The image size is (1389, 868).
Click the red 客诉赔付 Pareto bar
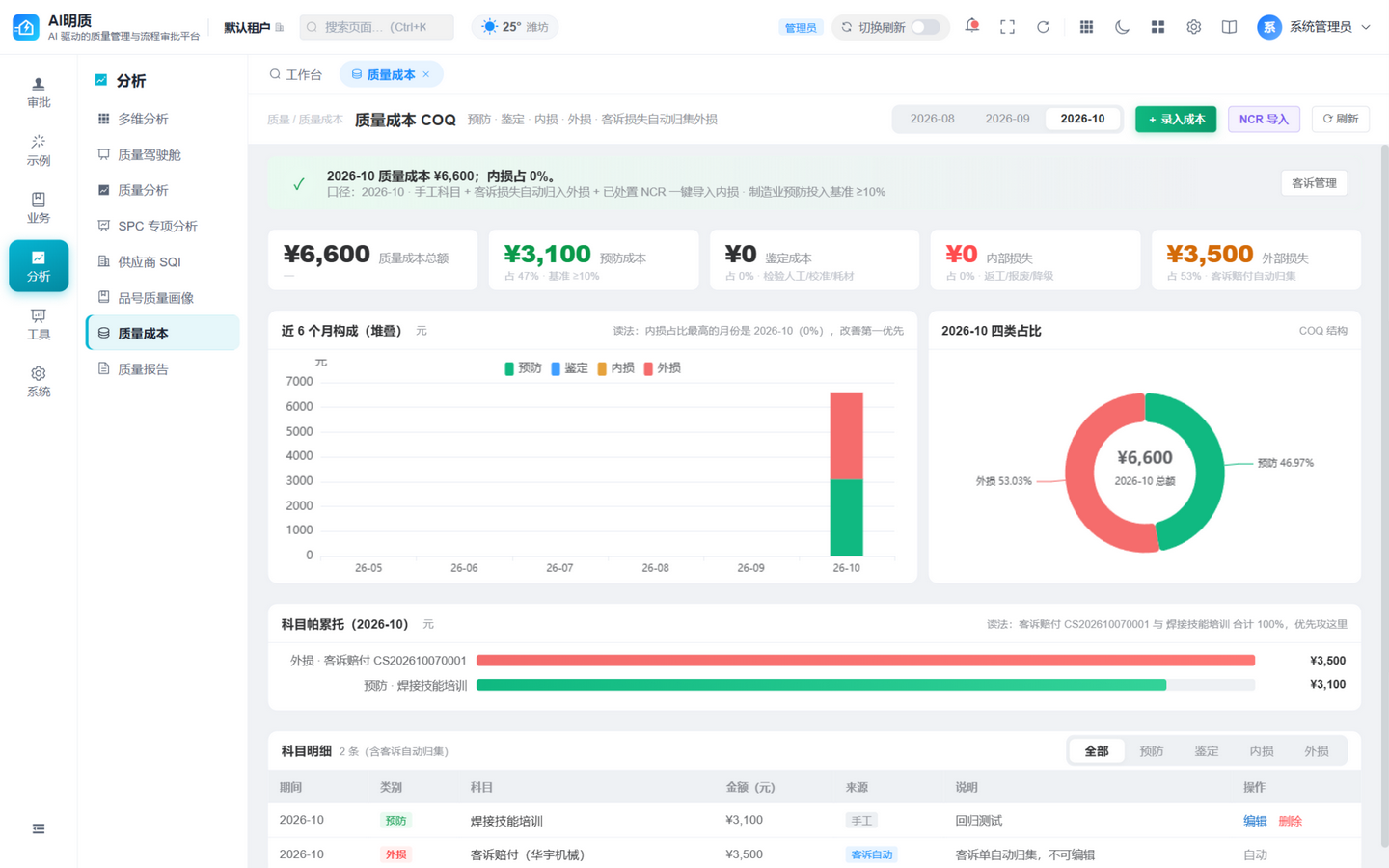[x=865, y=661]
